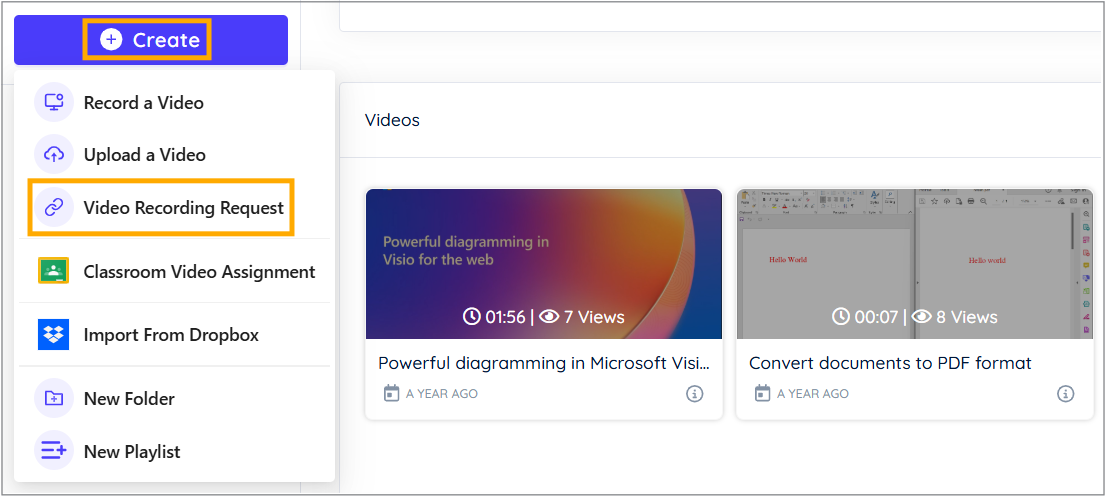Choose Import From Dropbox

(174, 335)
